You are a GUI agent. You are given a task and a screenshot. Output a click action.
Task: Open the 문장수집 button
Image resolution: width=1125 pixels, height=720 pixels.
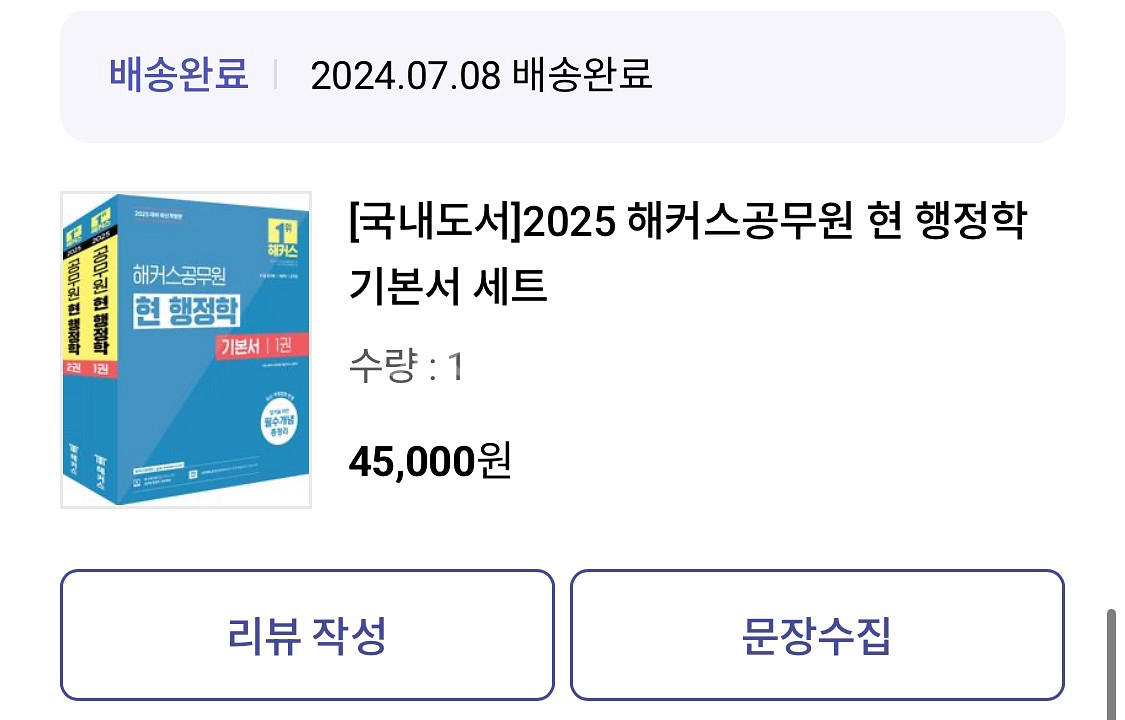point(817,635)
